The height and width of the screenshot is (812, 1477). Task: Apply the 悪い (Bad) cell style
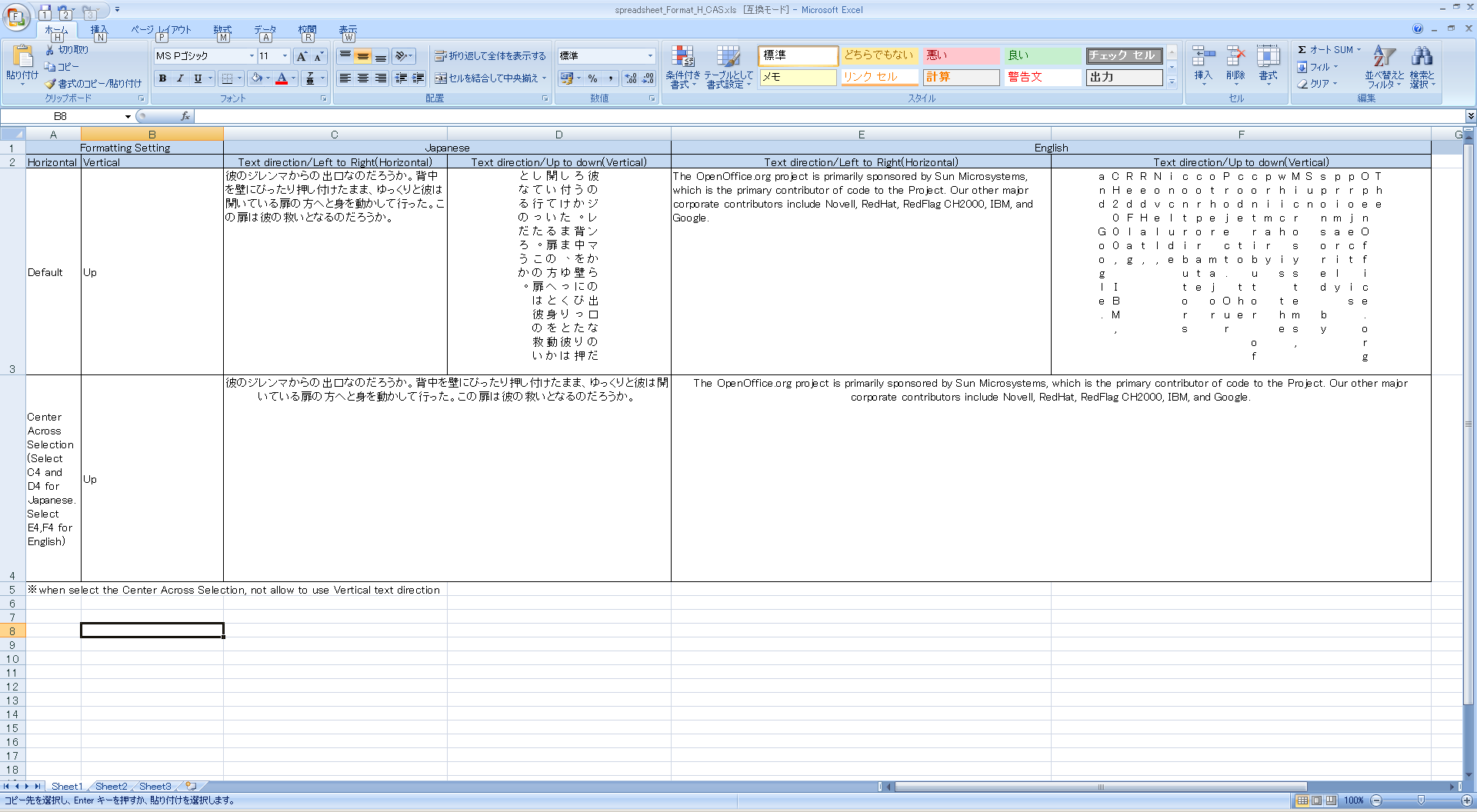pyautogui.click(x=960, y=55)
